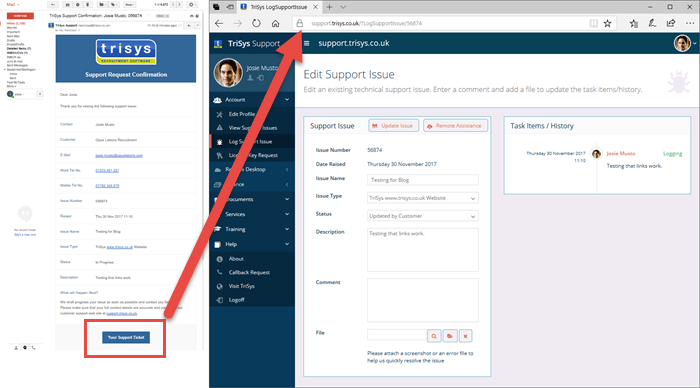700x388 pixels.
Task: Collapse the Account menu section
Action: (252, 100)
